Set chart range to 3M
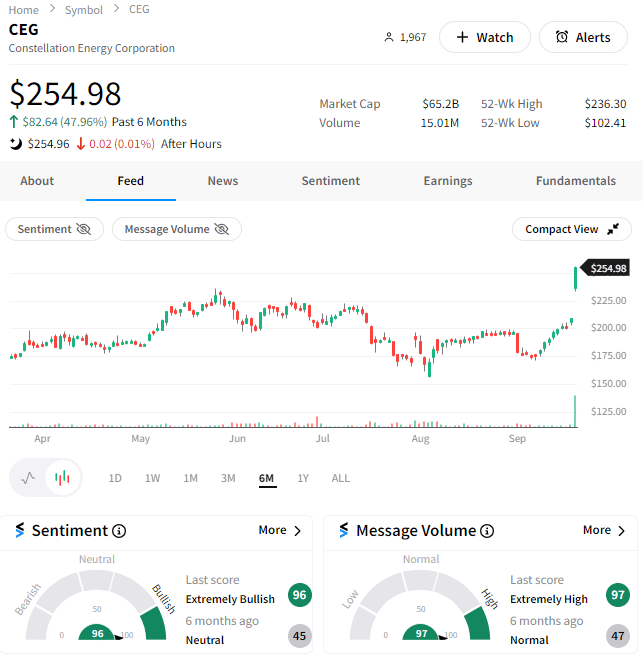This screenshot has width=643, height=656. (228, 478)
